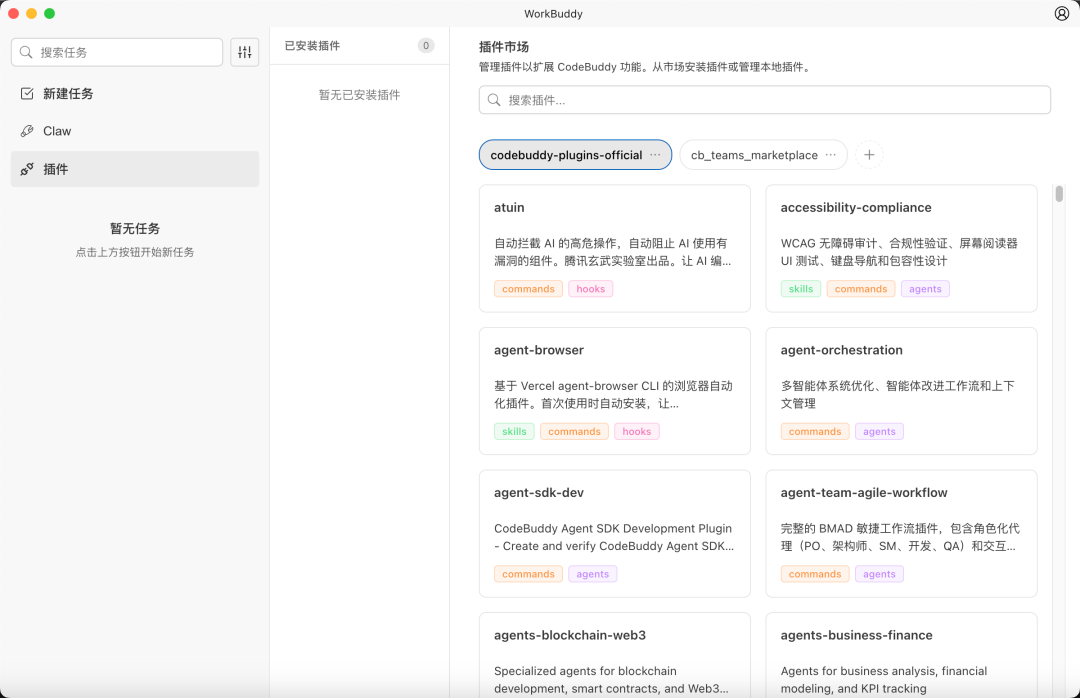This screenshot has height=698, width=1080.
Task: Click commands tag on accessibility-compliance card
Action: coord(861,289)
